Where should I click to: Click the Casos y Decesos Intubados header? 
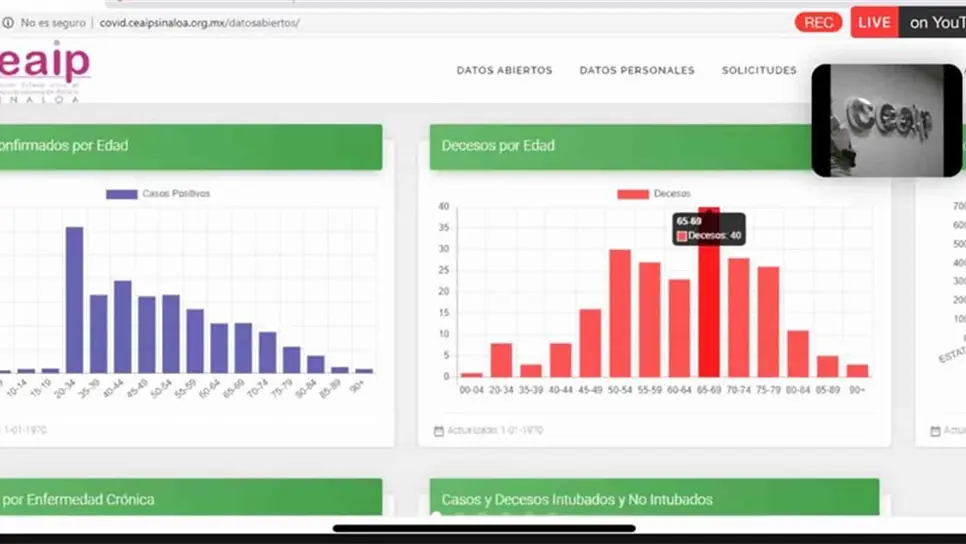coord(654,498)
